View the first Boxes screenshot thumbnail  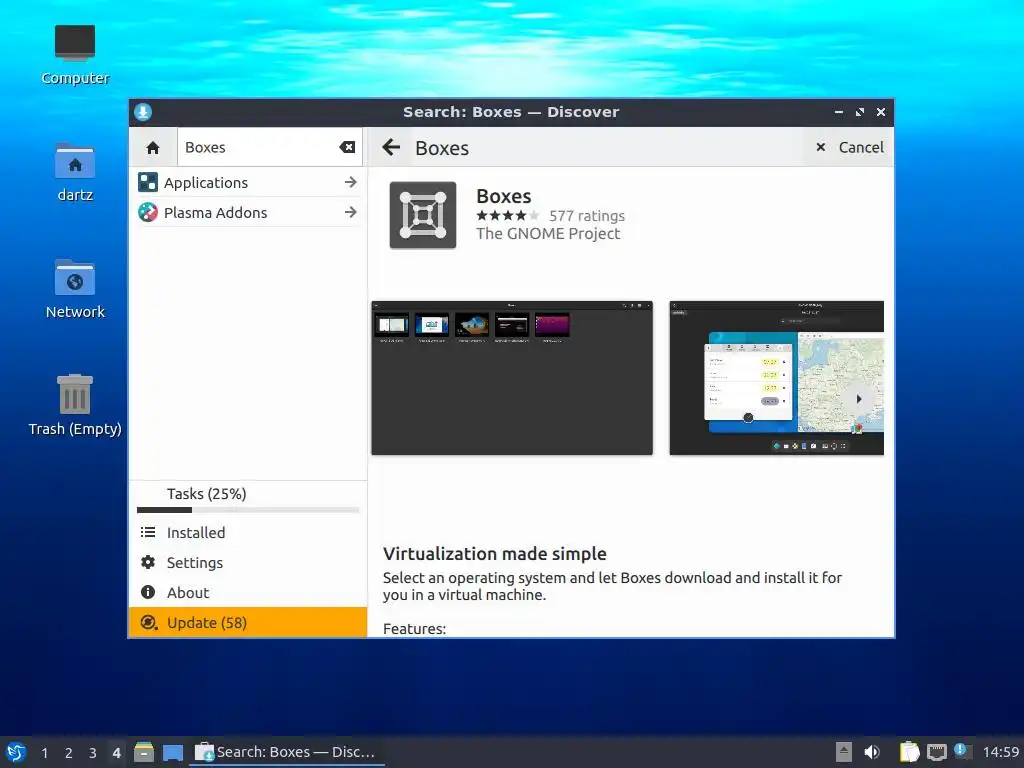point(512,378)
